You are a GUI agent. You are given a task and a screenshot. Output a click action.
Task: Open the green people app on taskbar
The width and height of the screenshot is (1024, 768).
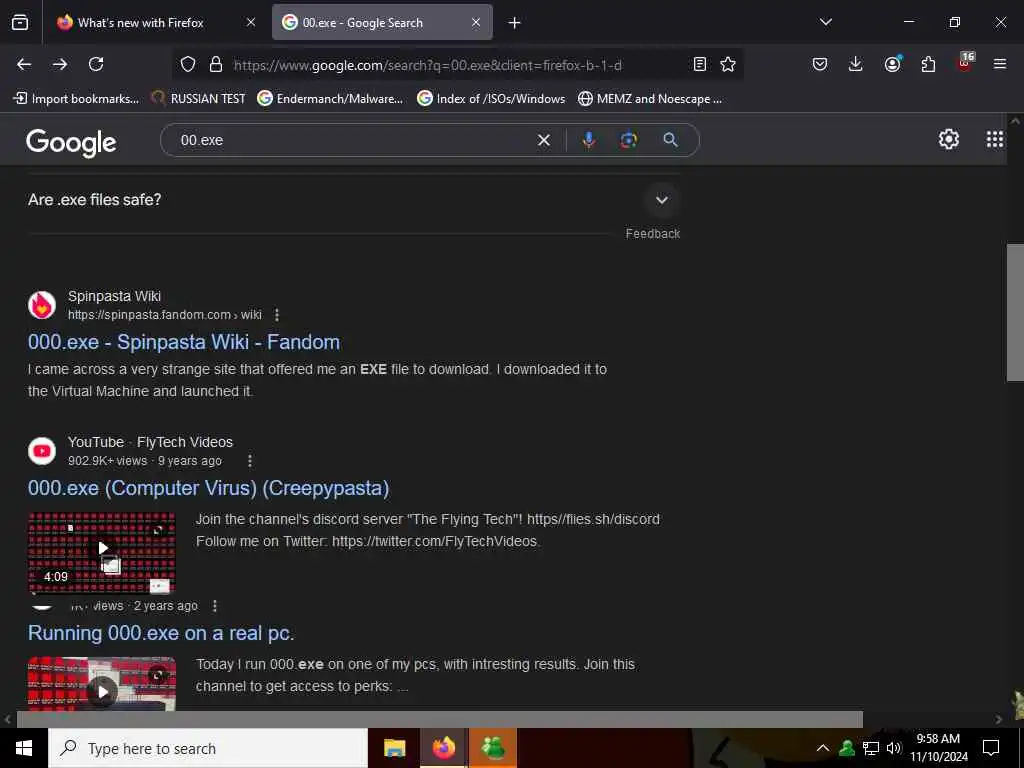tap(493, 748)
